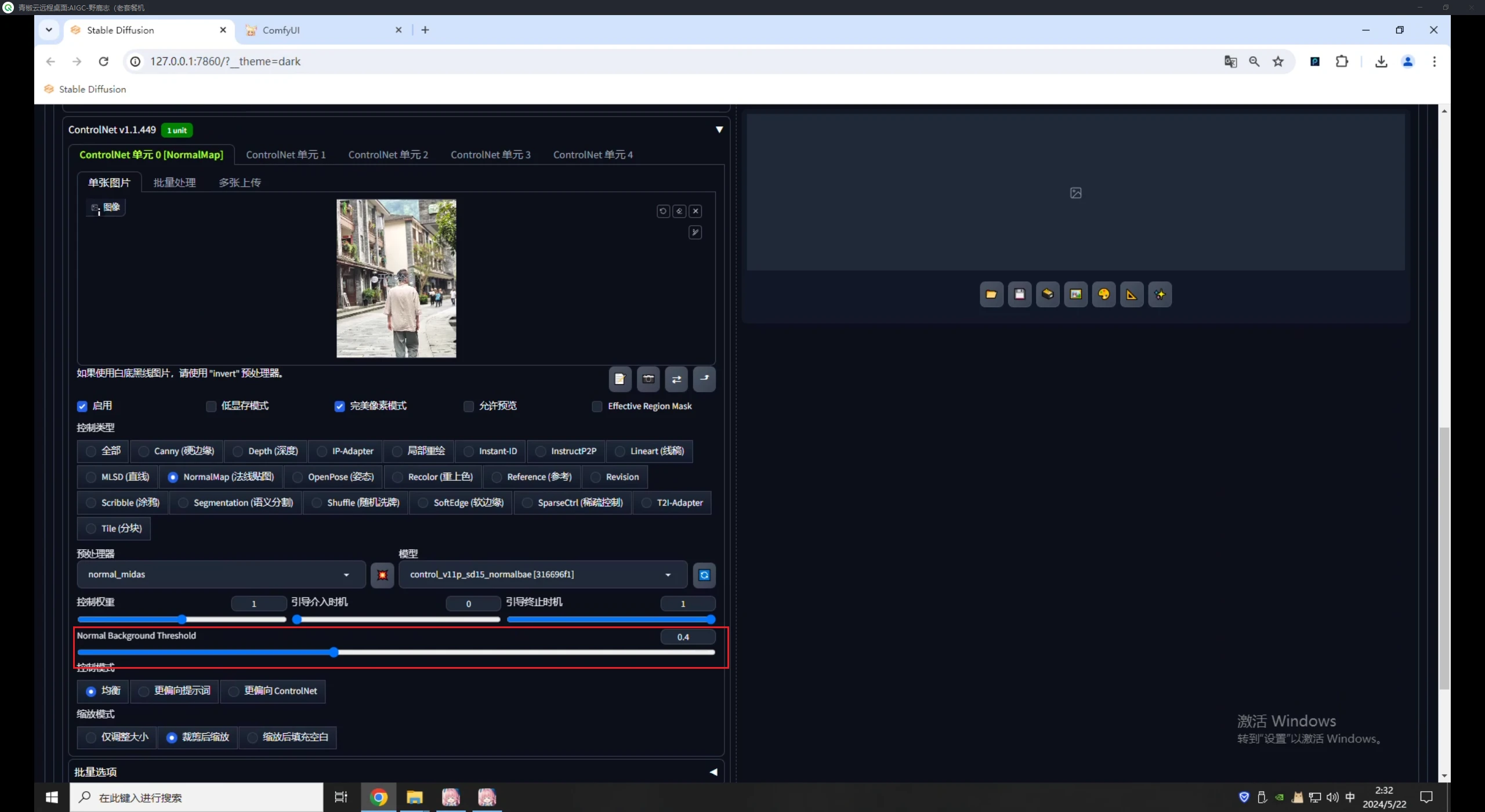Select the OpenPose (姿态) control type
Viewport: 1485px width, 812px height.
(334, 477)
